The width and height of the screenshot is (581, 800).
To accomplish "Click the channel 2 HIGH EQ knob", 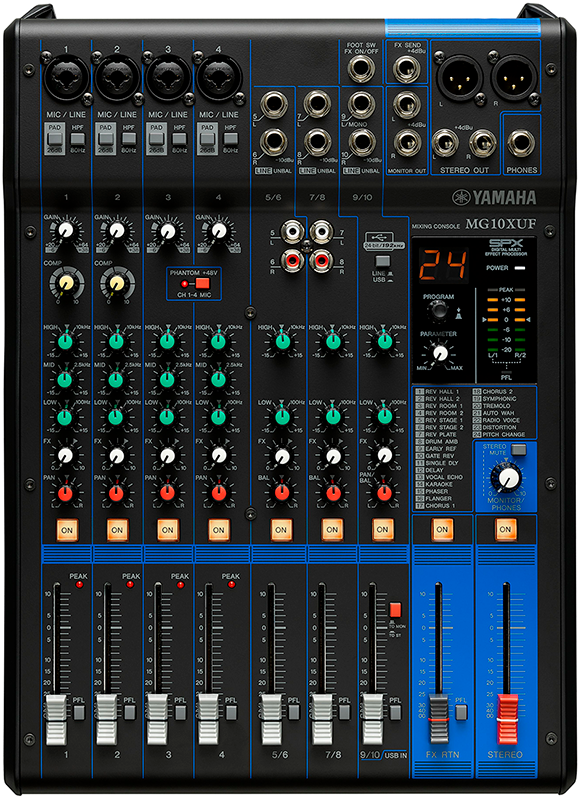I will [116, 341].
